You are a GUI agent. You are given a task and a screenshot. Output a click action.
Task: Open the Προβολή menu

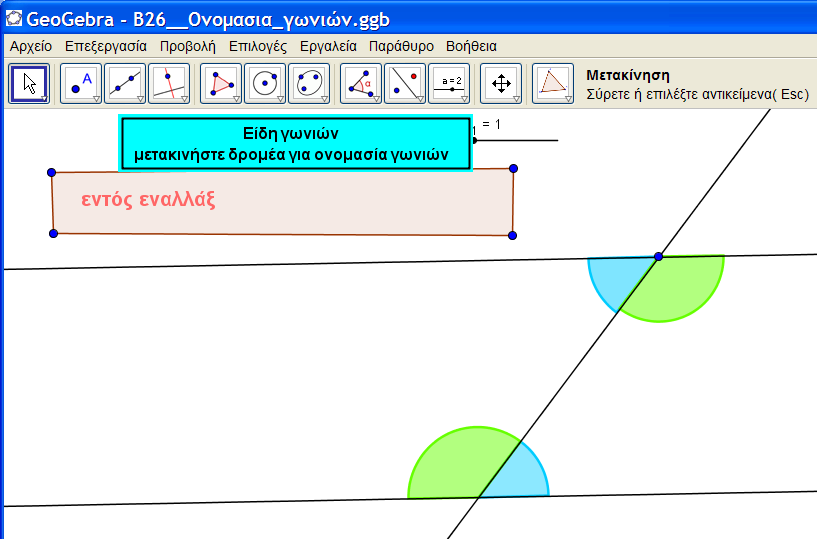(x=187, y=46)
